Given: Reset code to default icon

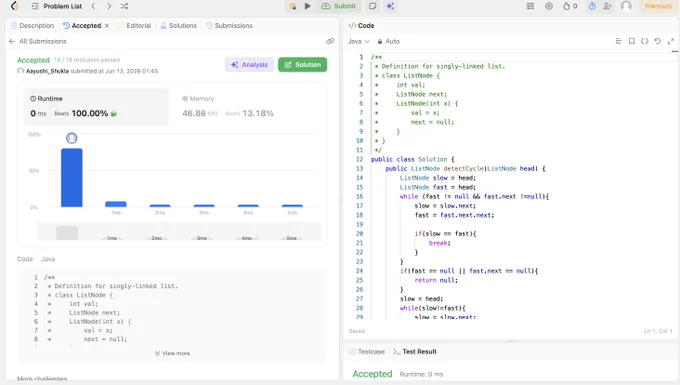Looking at the screenshot, I should [657, 41].
